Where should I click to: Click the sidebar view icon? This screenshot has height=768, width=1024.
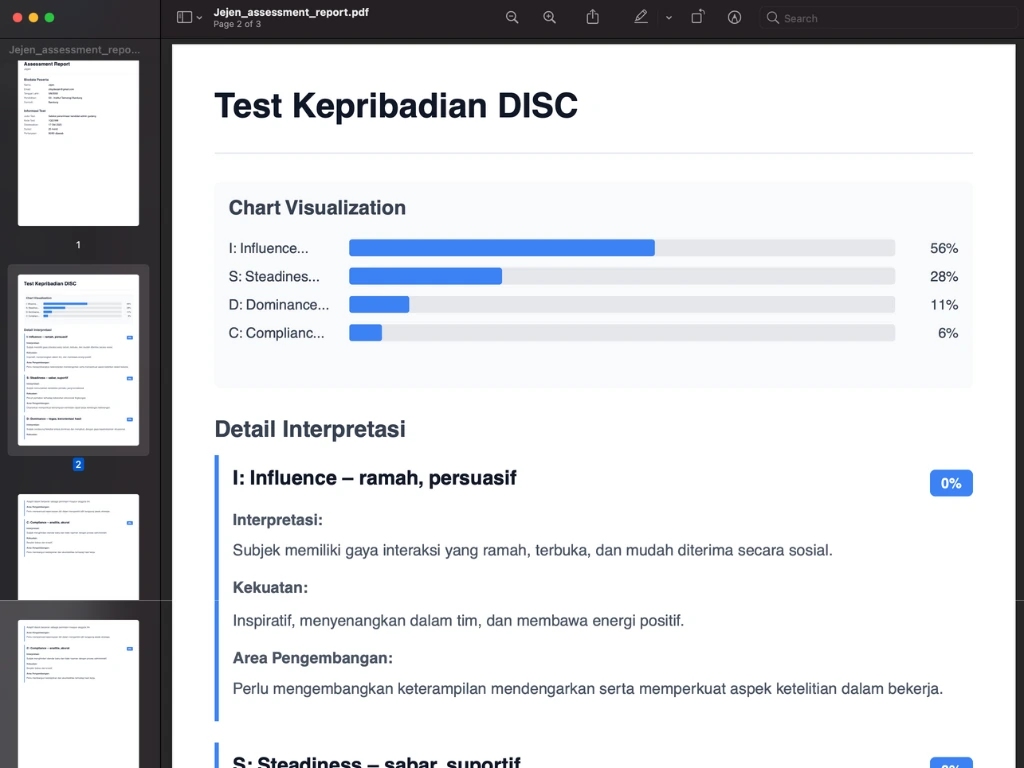pyautogui.click(x=184, y=17)
